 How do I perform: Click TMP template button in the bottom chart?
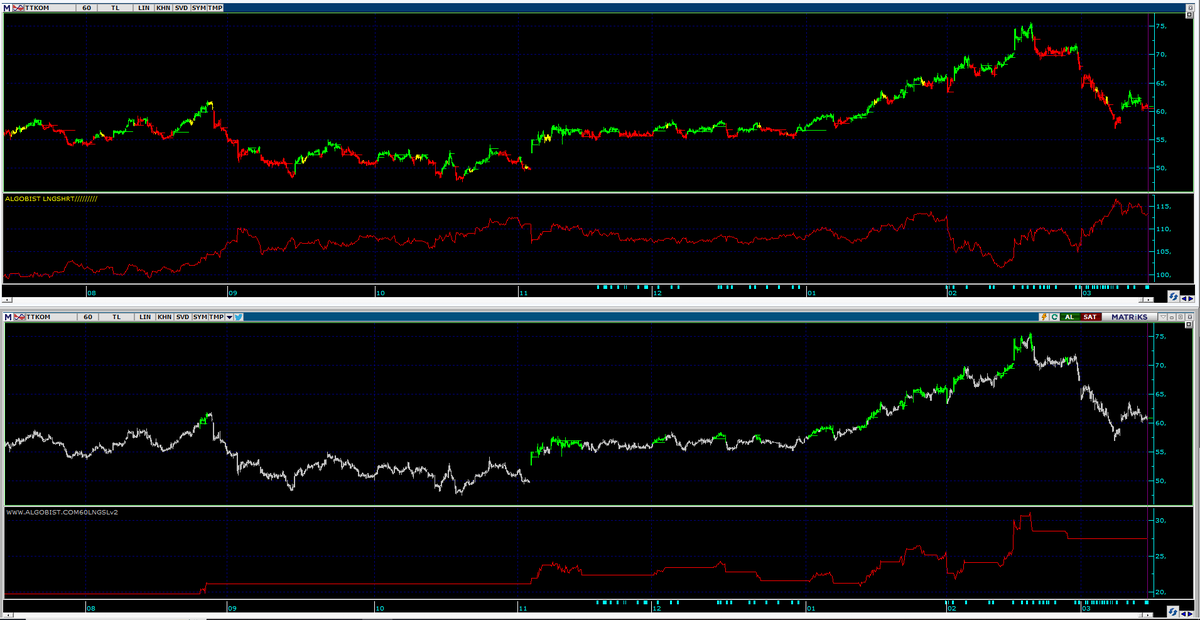point(216,317)
